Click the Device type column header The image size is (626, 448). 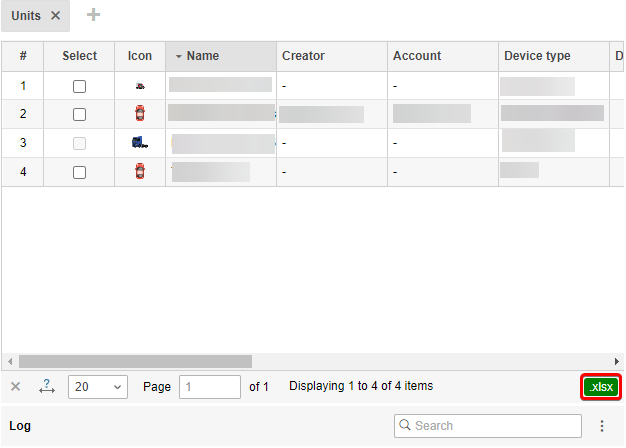coord(554,56)
